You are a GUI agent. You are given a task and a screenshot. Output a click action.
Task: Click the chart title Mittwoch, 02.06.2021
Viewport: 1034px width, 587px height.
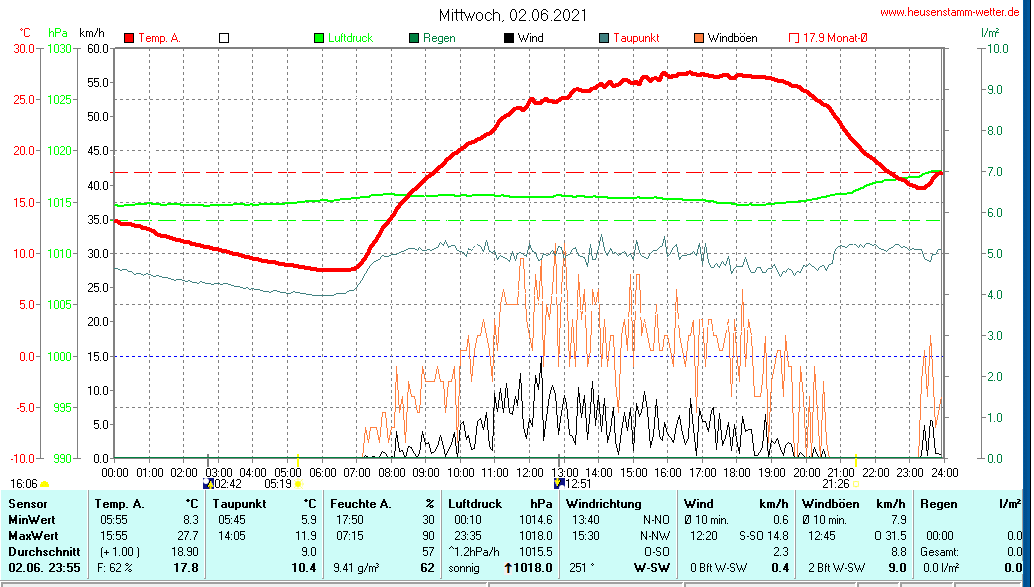512,15
